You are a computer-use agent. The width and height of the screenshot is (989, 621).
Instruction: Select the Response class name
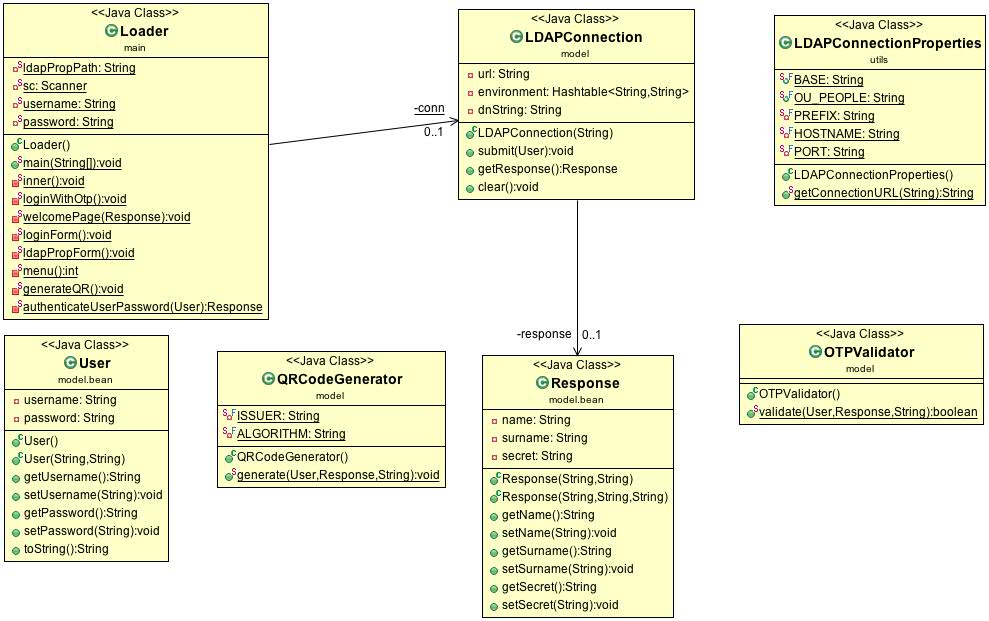(x=585, y=383)
